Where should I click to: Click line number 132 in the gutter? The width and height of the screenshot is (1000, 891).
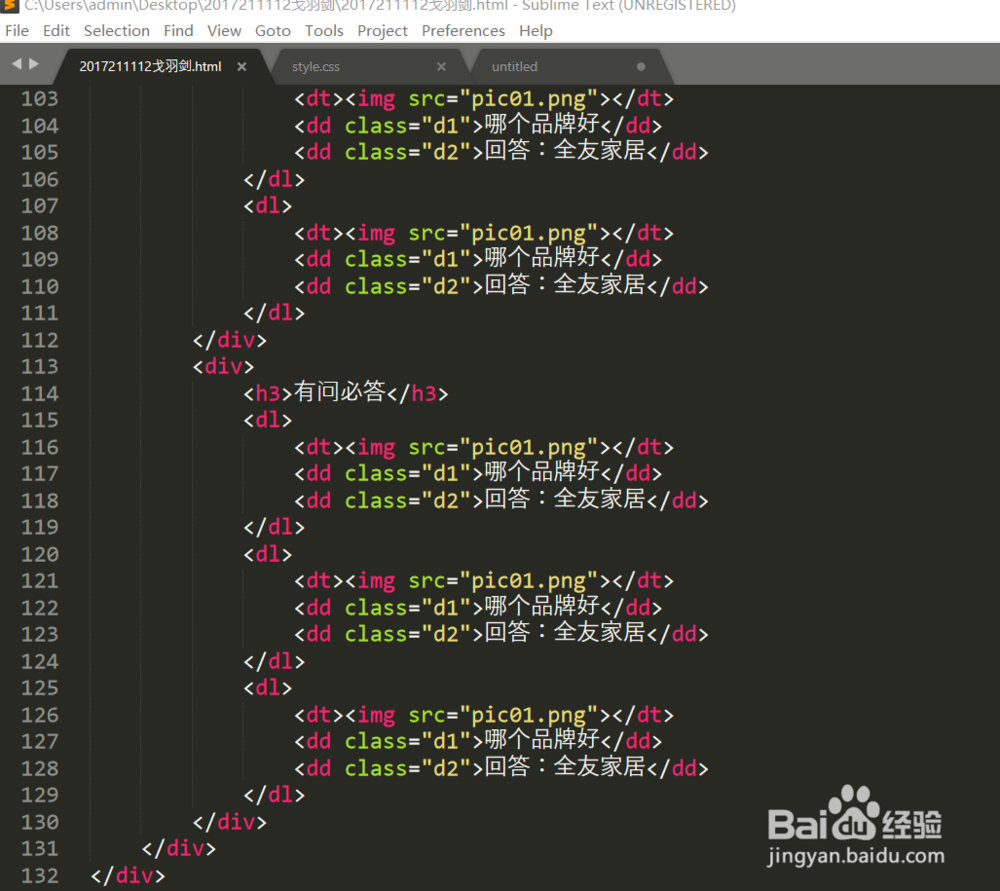40,876
